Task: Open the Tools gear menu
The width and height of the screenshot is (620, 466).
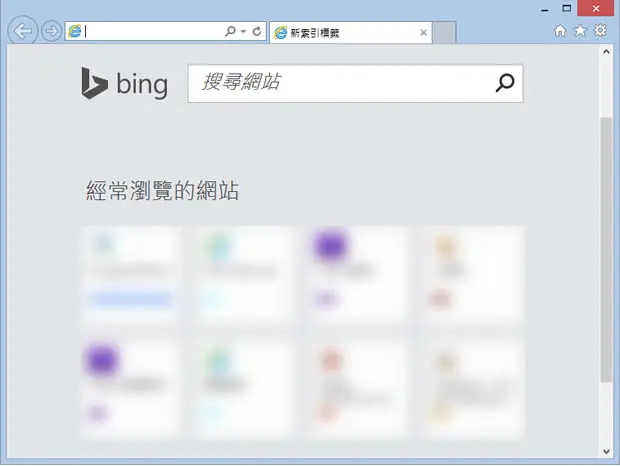Action: click(600, 30)
